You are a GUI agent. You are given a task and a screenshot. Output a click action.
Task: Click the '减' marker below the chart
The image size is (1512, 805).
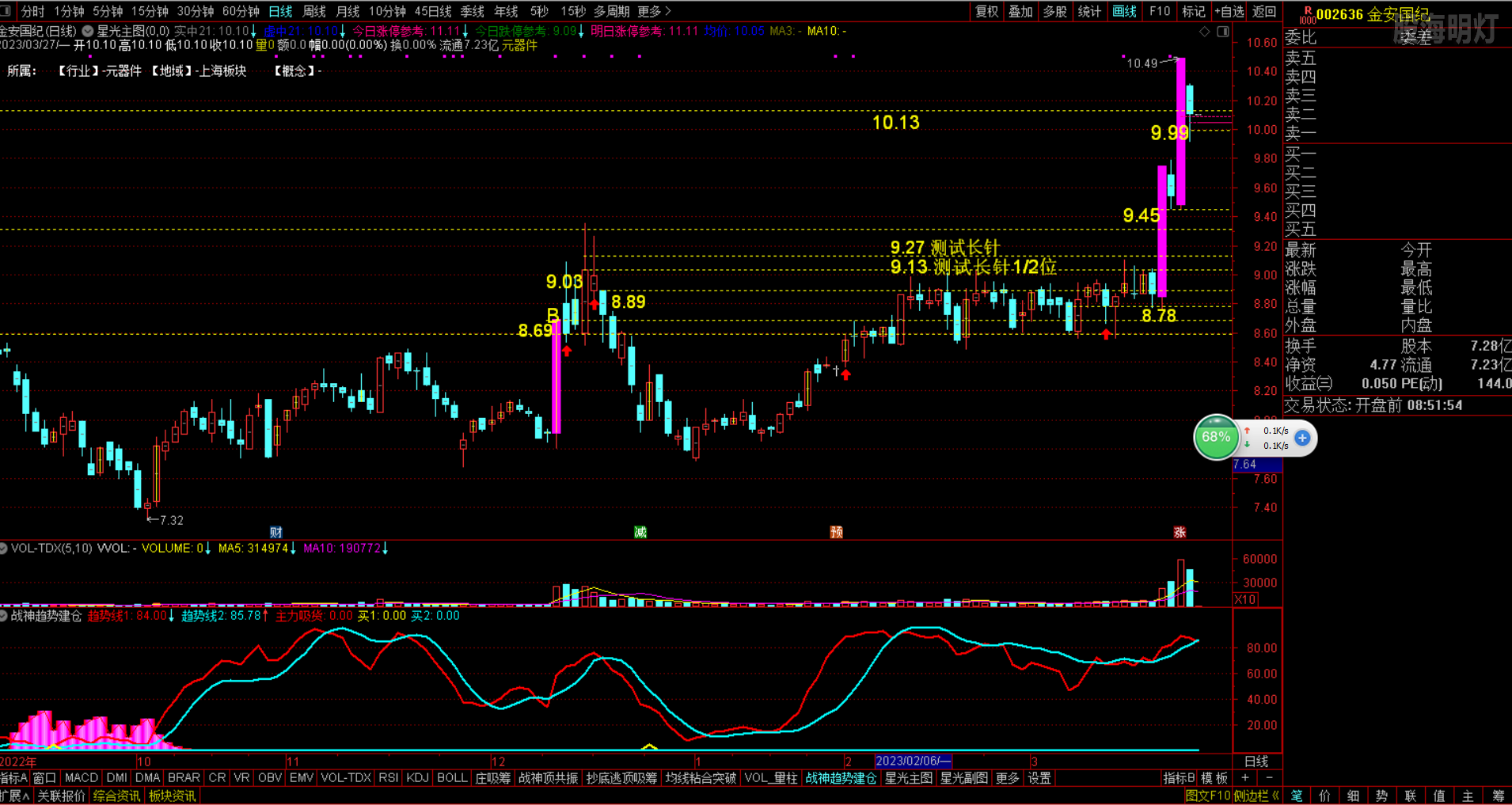coord(640,533)
